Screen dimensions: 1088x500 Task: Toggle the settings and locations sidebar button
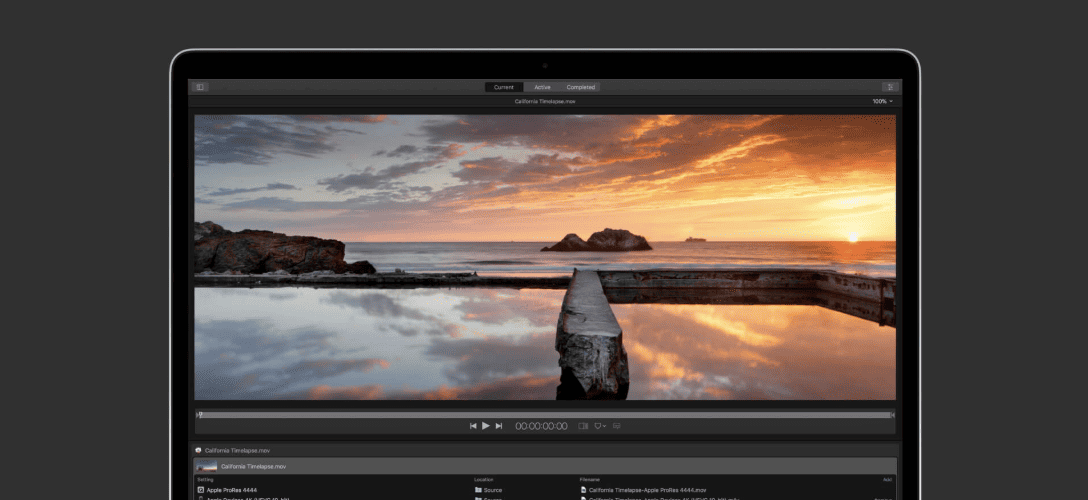pyautogui.click(x=200, y=87)
